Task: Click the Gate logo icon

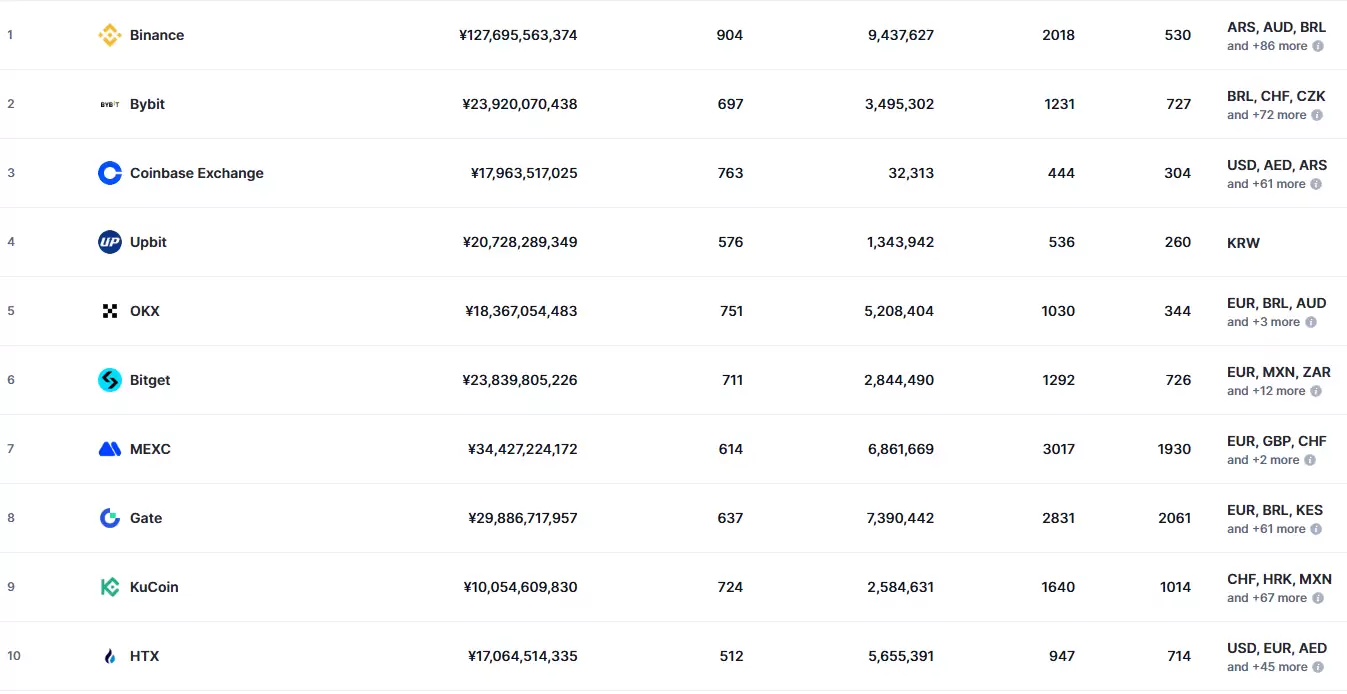Action: pos(110,518)
